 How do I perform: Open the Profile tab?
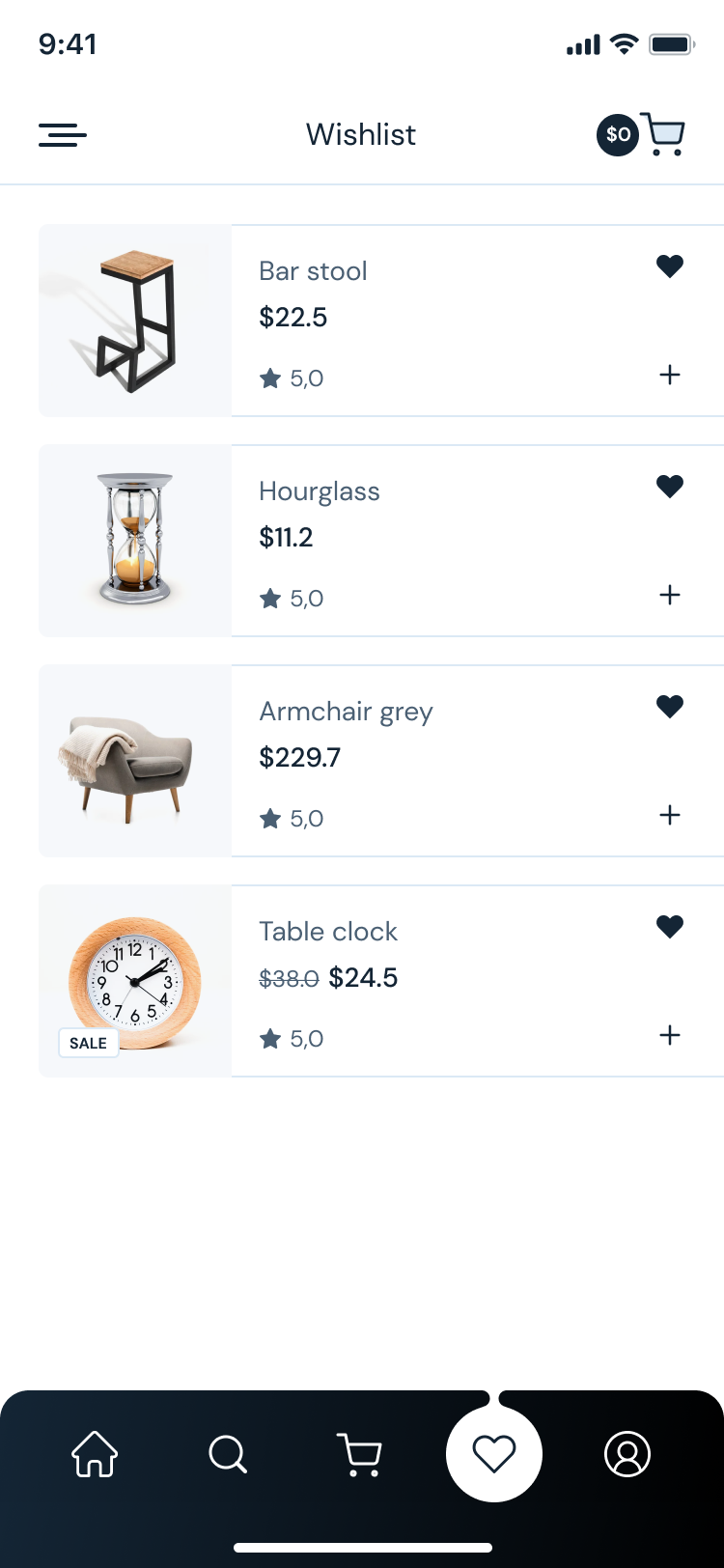(x=627, y=1454)
